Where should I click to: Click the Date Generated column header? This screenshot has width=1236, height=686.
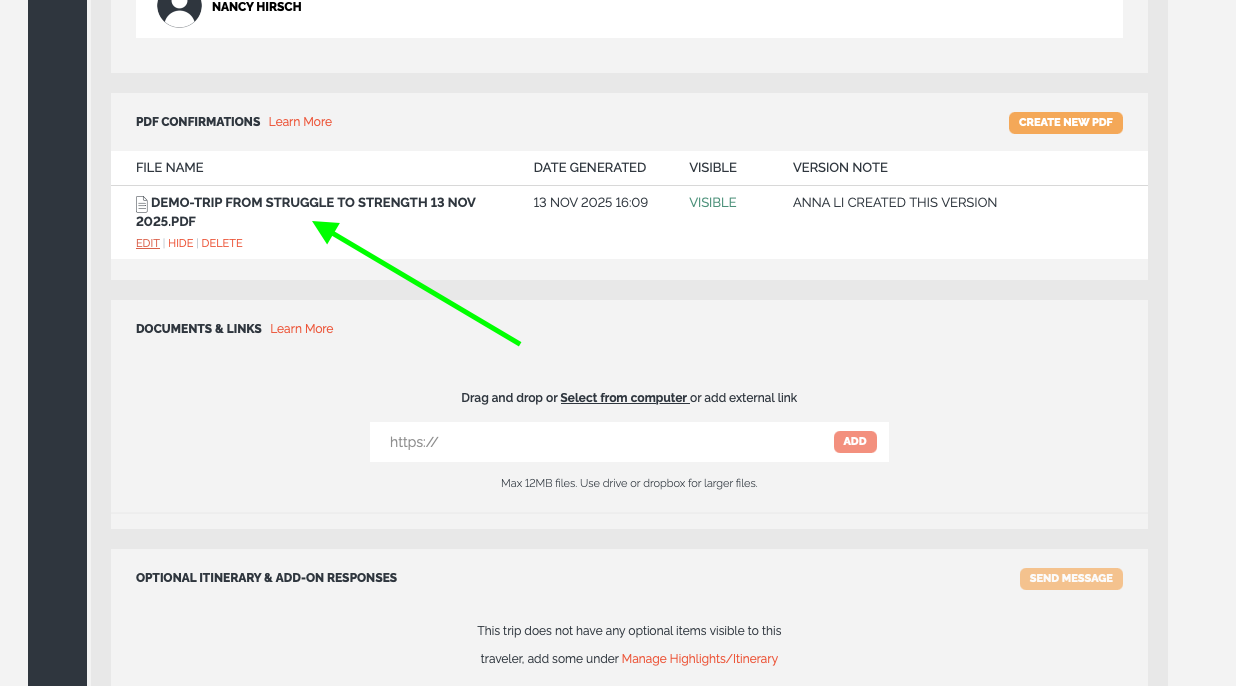pyautogui.click(x=589, y=167)
